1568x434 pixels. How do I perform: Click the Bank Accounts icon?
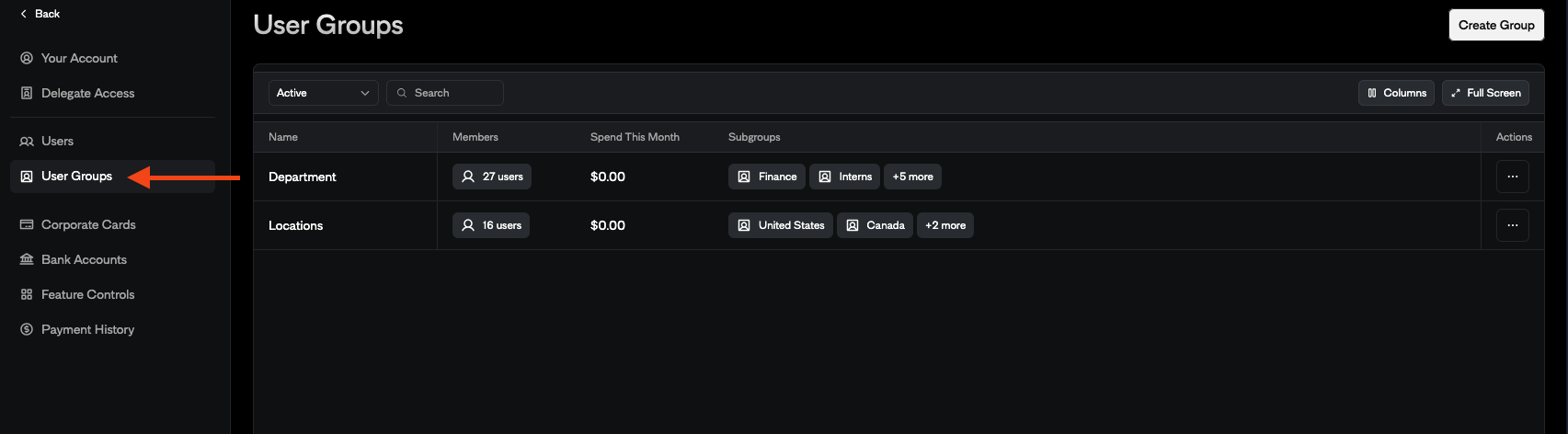click(27, 259)
